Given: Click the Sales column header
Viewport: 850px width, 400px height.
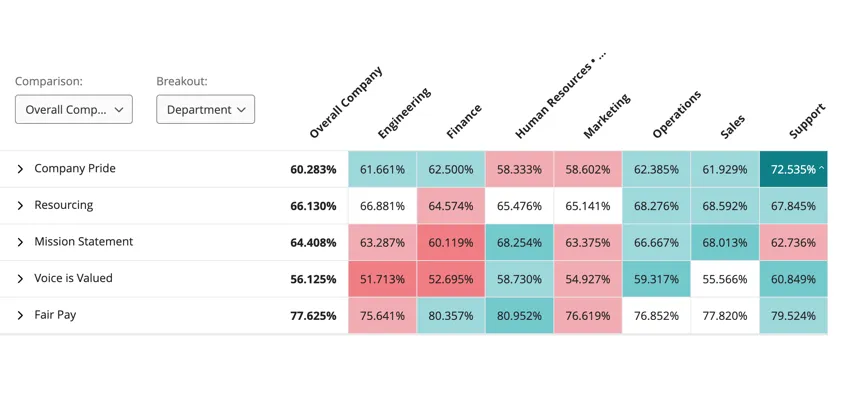Looking at the screenshot, I should point(732,125).
